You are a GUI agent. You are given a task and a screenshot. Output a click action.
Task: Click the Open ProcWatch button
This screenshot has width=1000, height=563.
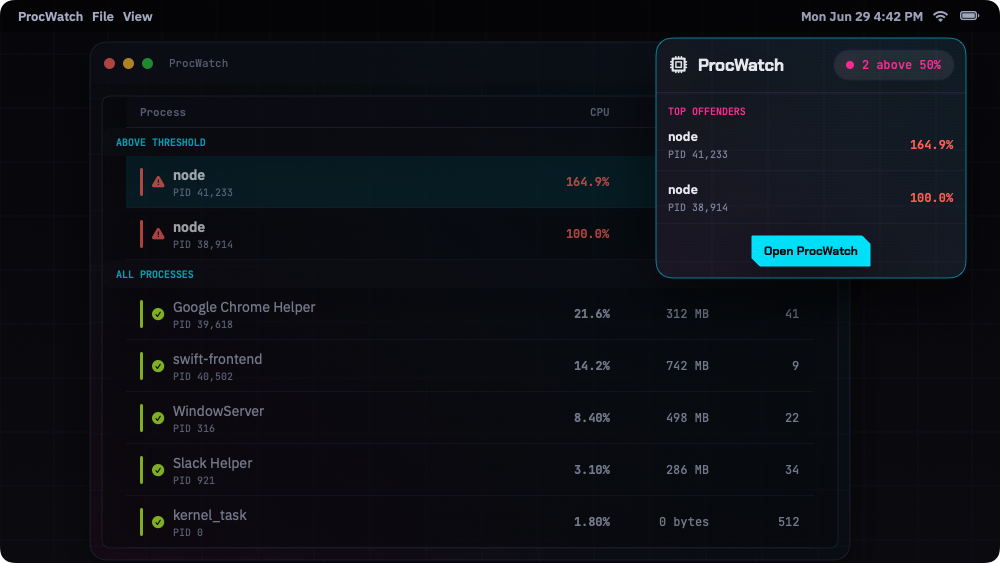(x=811, y=251)
